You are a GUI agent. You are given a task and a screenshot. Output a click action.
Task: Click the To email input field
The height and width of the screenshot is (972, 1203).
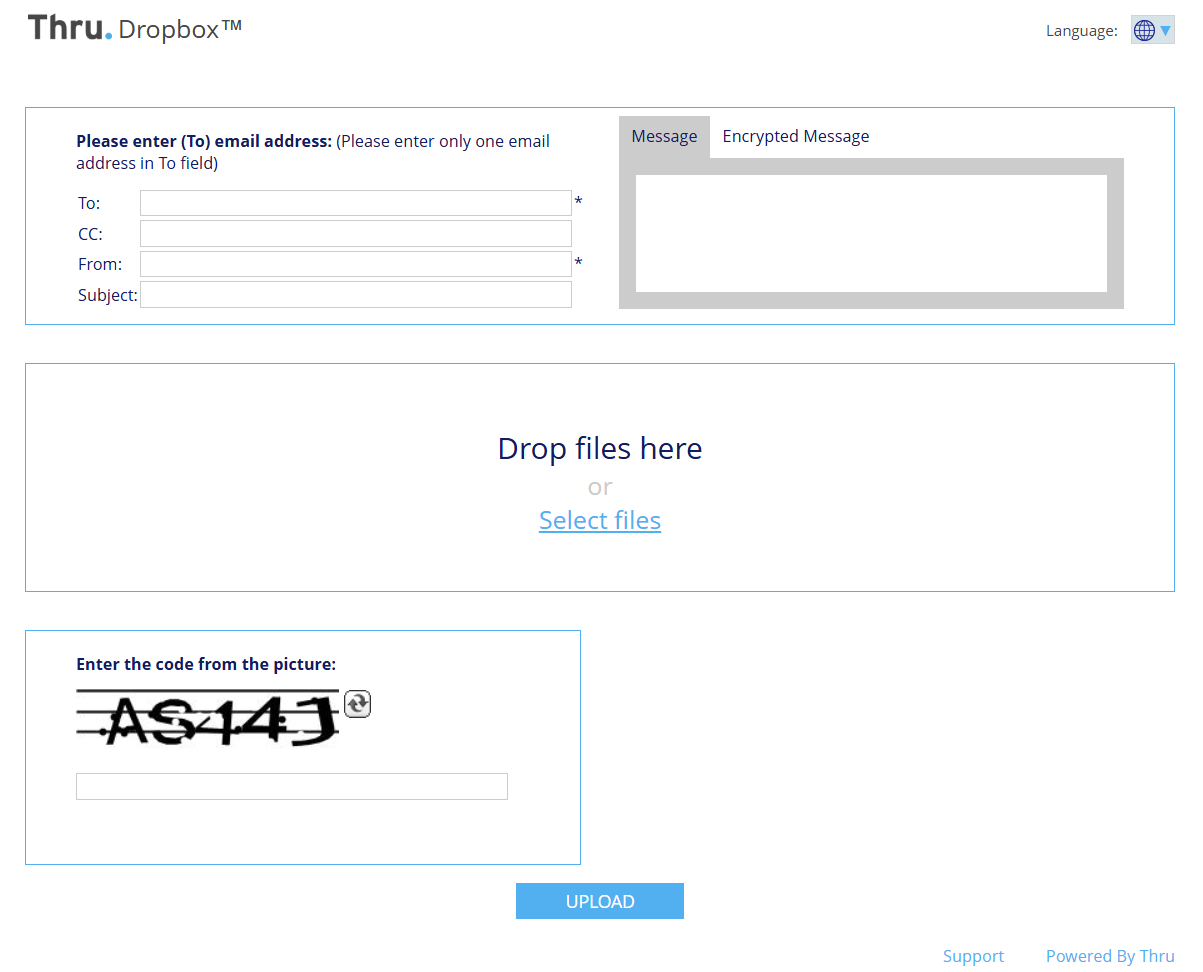click(355, 203)
